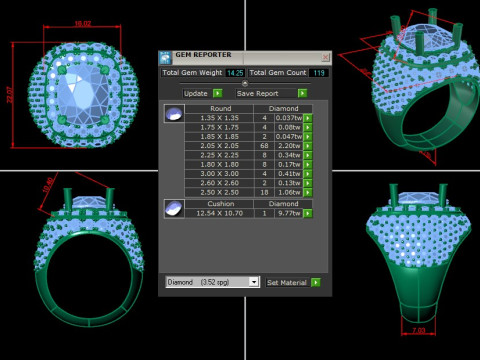
Task: Select the Round gem thumbnail
Action: tap(174, 114)
